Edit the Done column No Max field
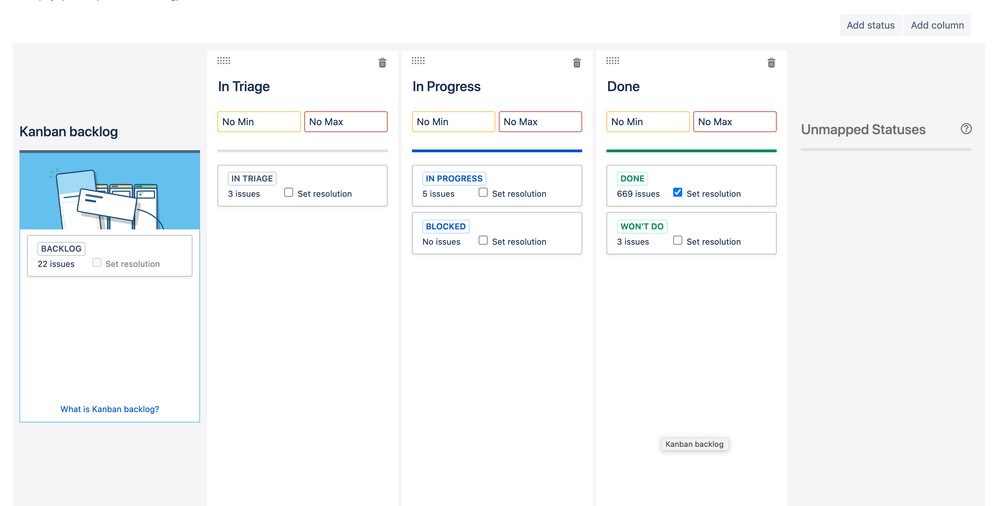The image size is (999, 506). point(735,122)
